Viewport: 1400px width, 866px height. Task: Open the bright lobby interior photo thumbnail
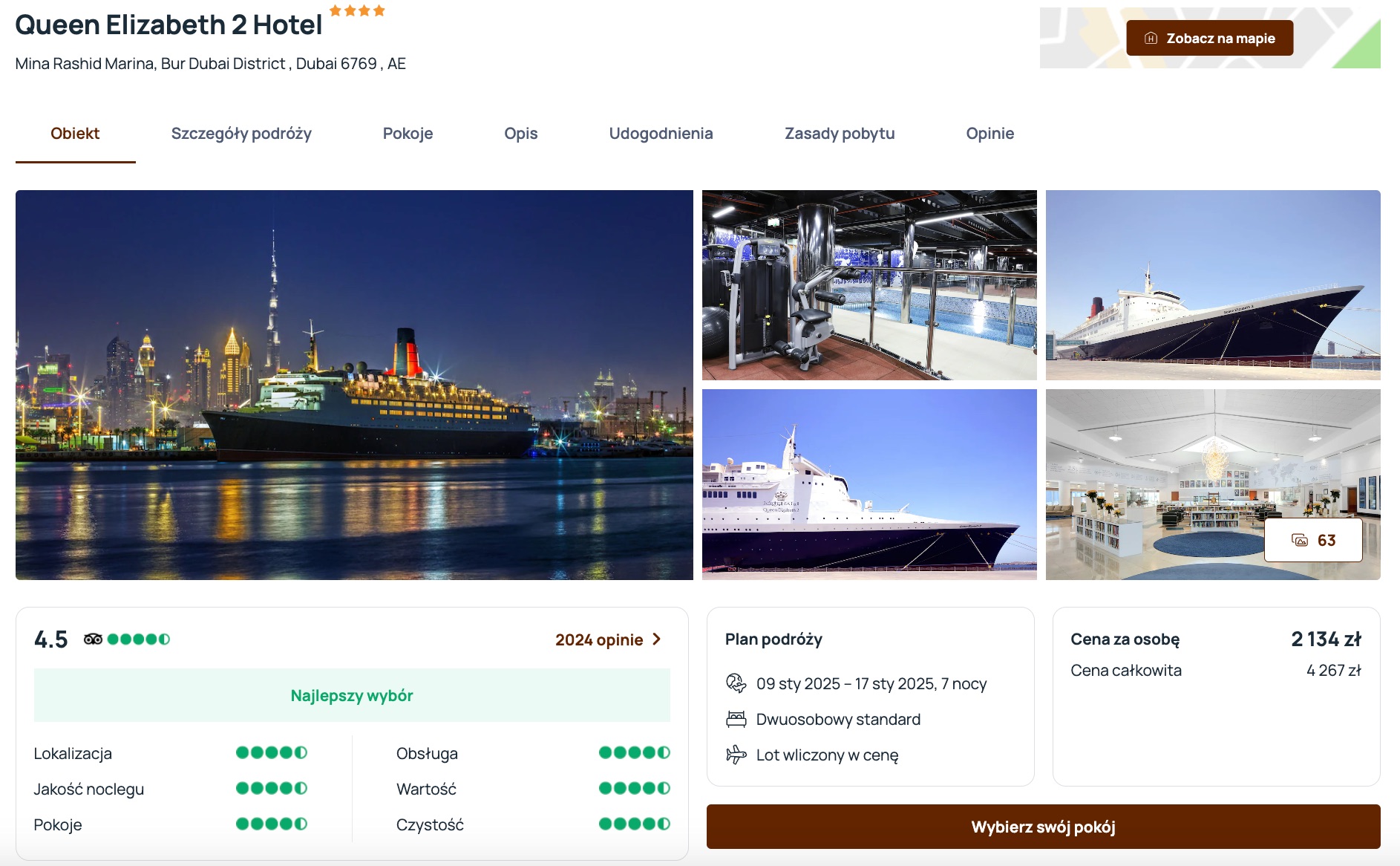[x=1213, y=484]
